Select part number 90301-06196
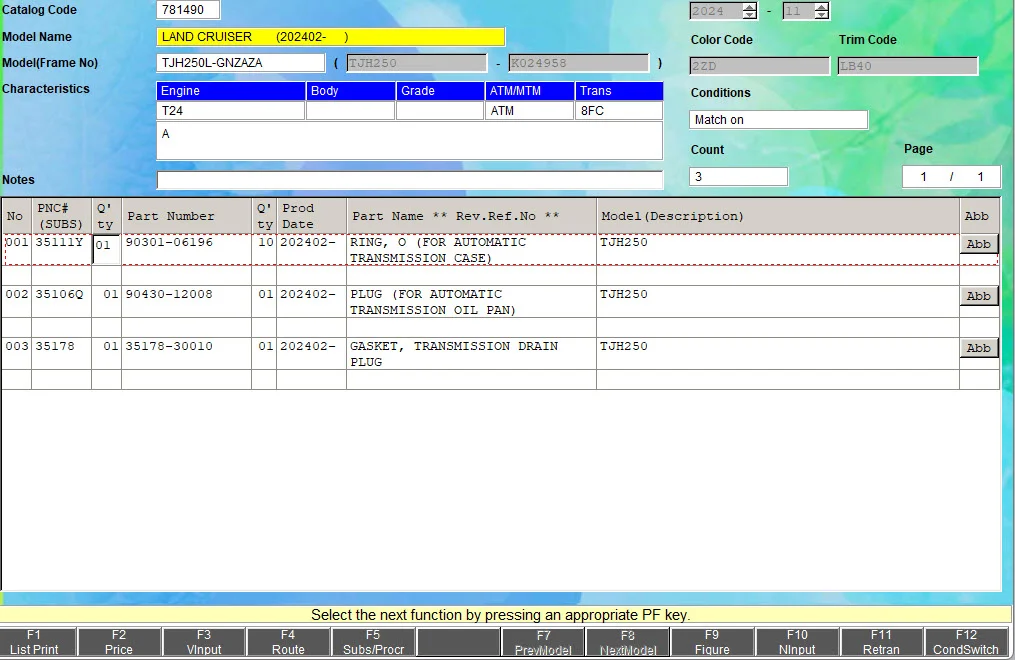Screen dimensions: 1015x660 [x=169, y=242]
